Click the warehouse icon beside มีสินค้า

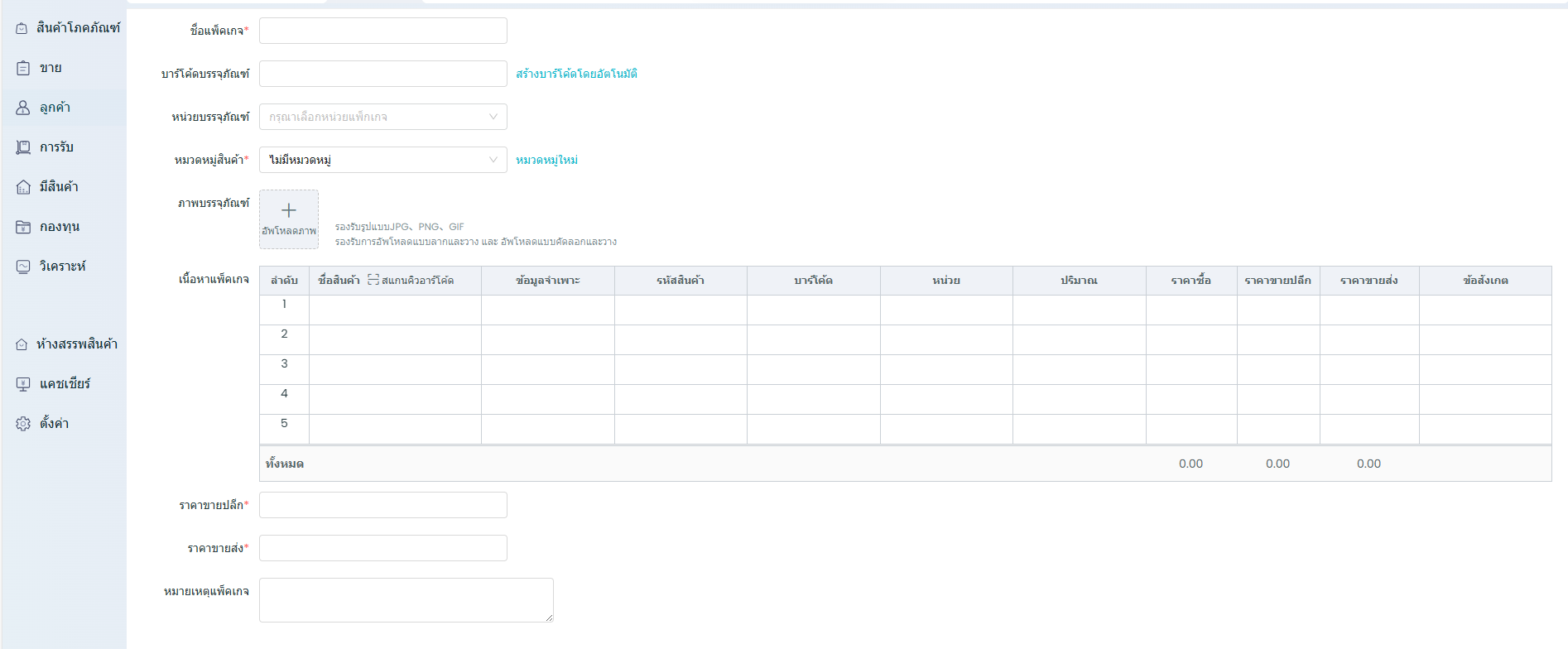pyautogui.click(x=23, y=187)
